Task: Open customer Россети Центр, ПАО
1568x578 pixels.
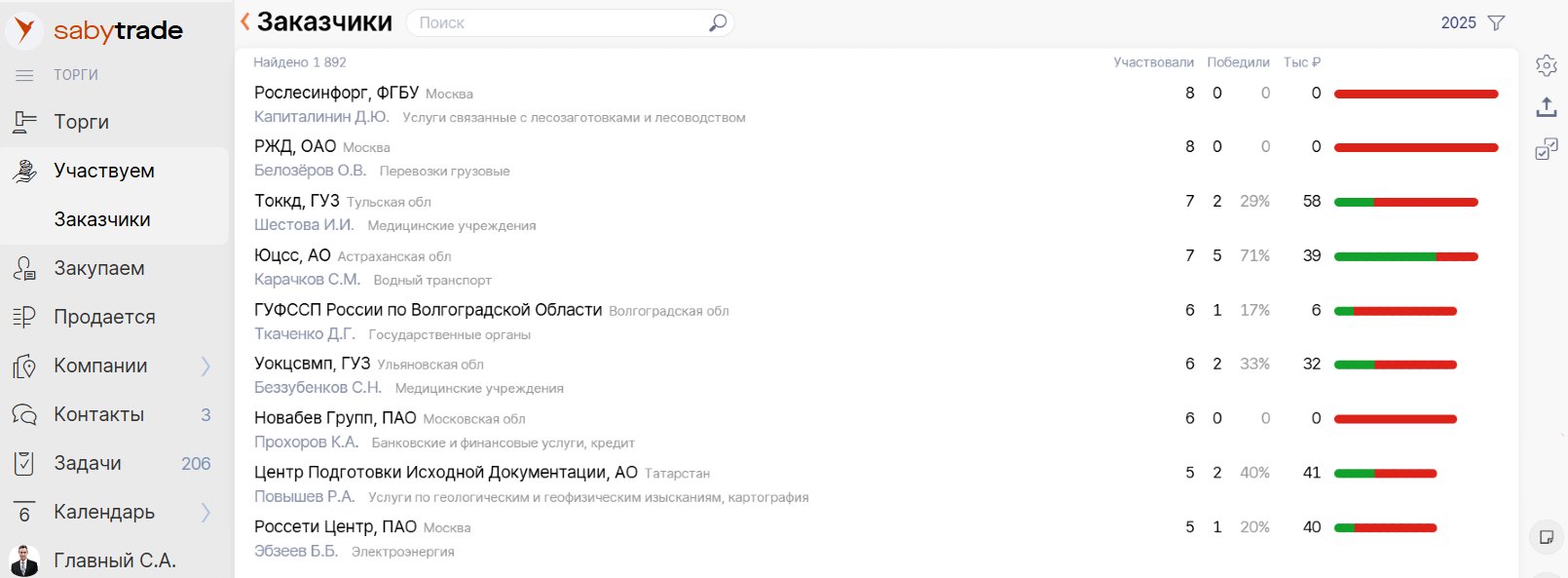Action: (x=336, y=526)
